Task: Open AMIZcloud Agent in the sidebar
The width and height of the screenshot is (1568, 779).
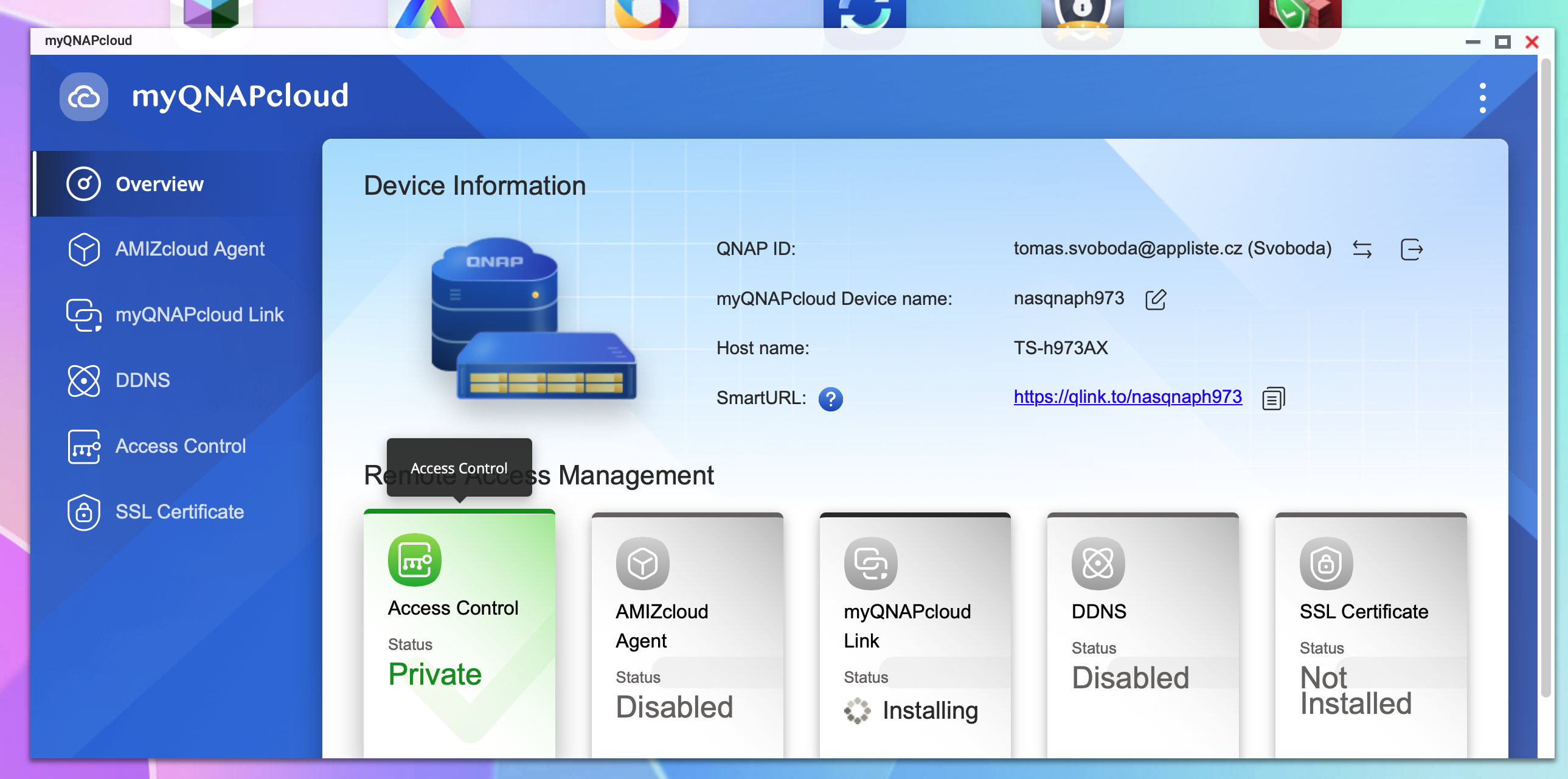Action: pyautogui.click(x=189, y=249)
